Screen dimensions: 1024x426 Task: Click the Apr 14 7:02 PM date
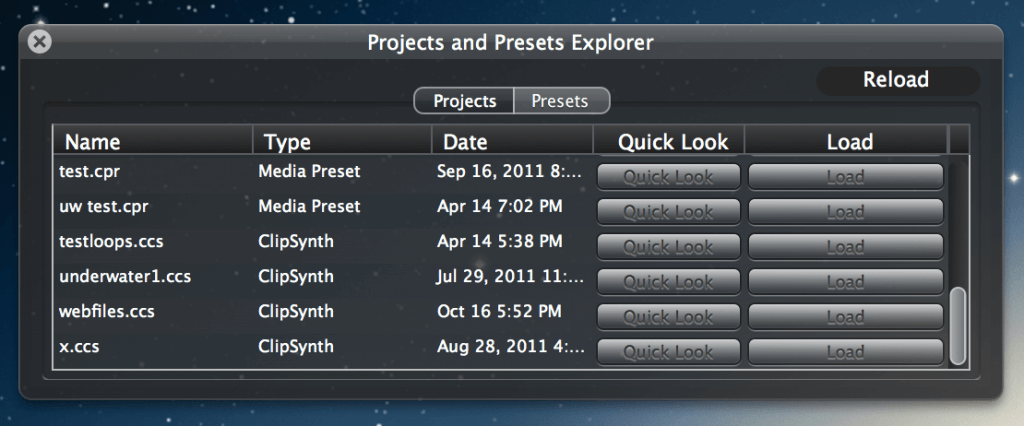pos(500,206)
